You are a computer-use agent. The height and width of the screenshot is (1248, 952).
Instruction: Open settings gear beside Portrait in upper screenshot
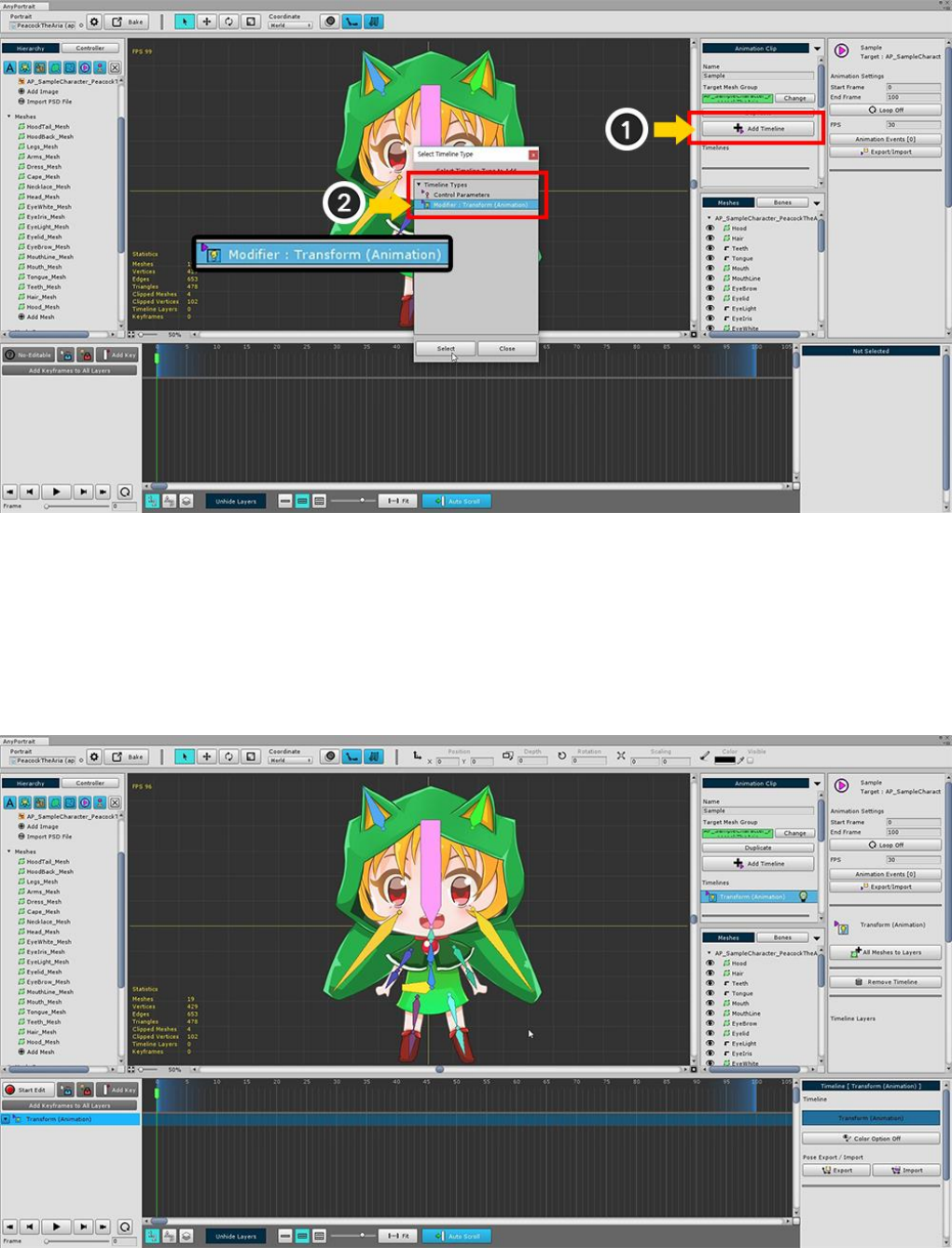coord(94,21)
